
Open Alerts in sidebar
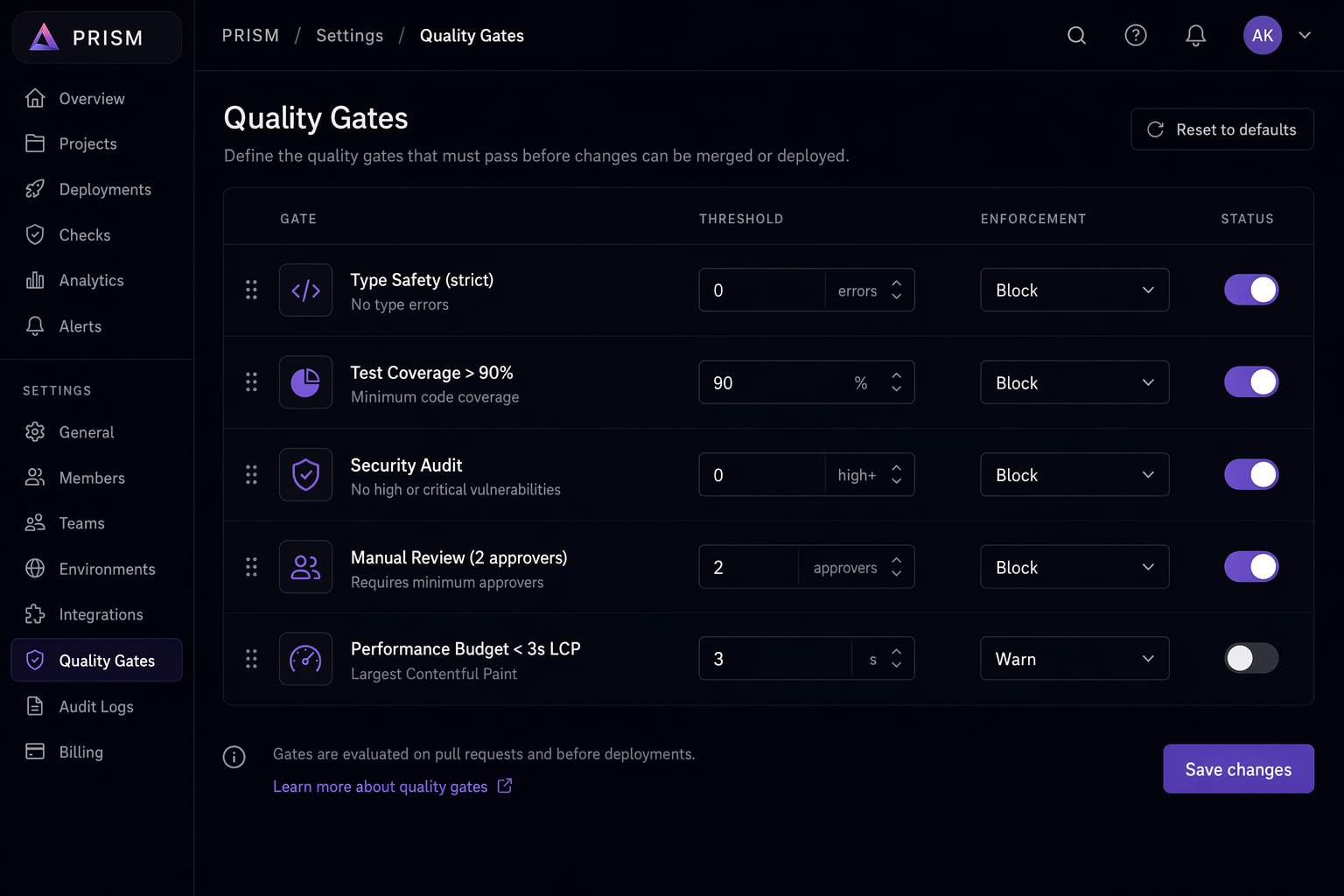click(x=96, y=325)
